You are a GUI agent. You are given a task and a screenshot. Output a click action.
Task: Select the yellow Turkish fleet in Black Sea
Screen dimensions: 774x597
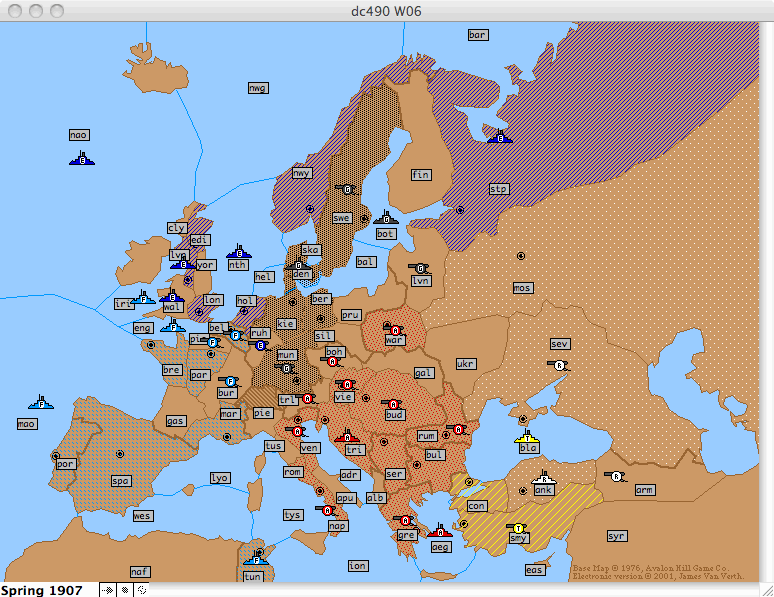tap(527, 437)
